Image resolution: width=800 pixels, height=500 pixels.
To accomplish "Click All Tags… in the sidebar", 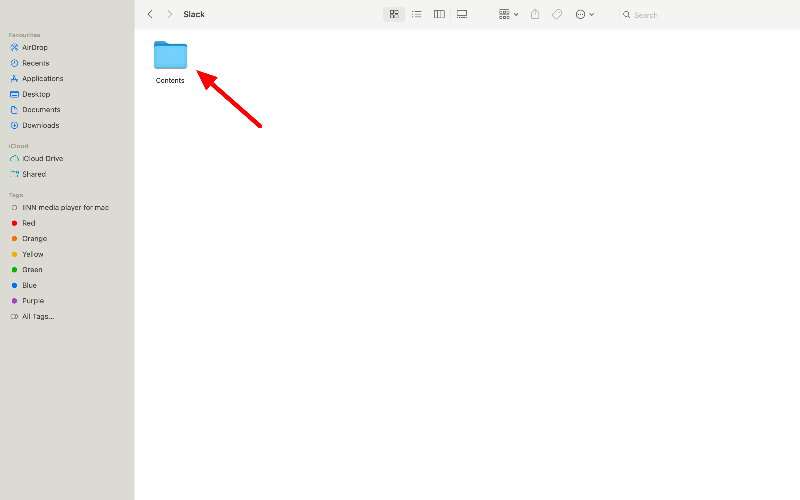I will (x=37, y=316).
